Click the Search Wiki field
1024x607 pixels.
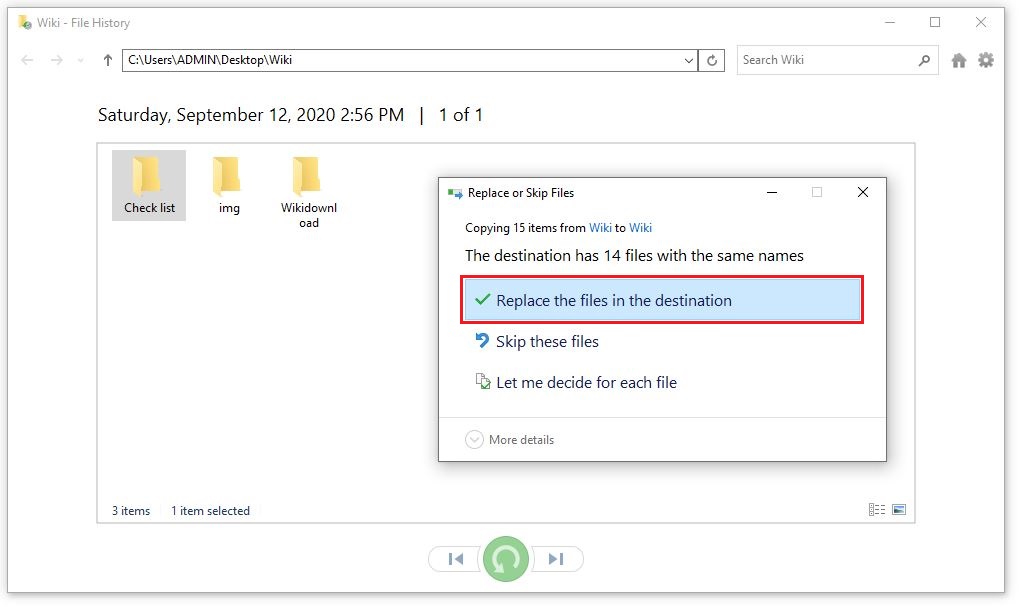click(826, 60)
